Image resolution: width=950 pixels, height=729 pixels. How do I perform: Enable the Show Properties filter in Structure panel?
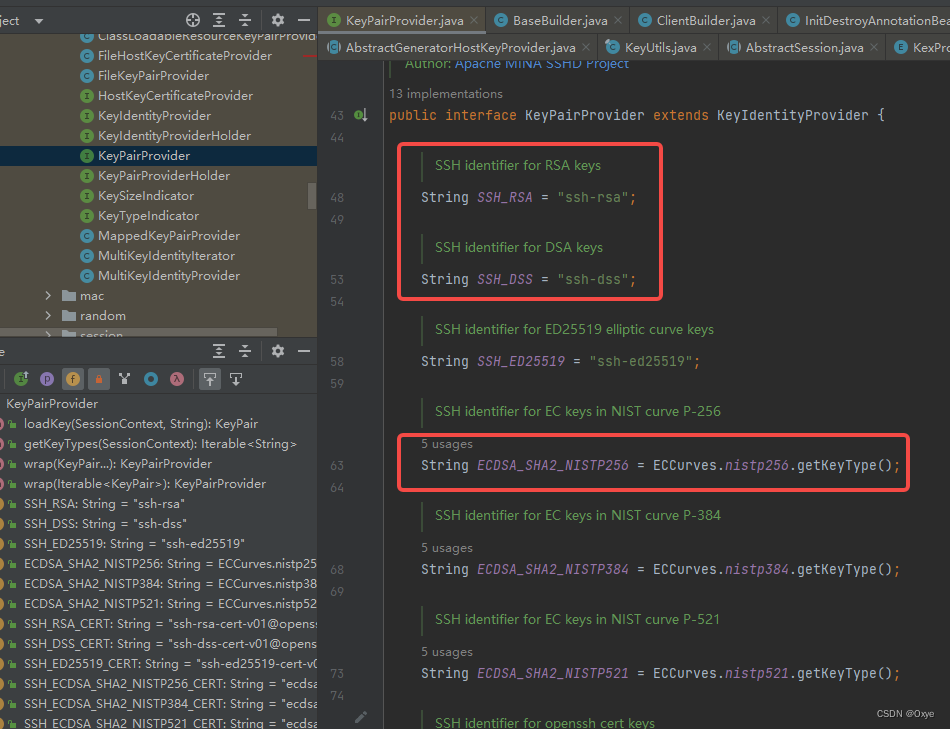pyautogui.click(x=47, y=379)
